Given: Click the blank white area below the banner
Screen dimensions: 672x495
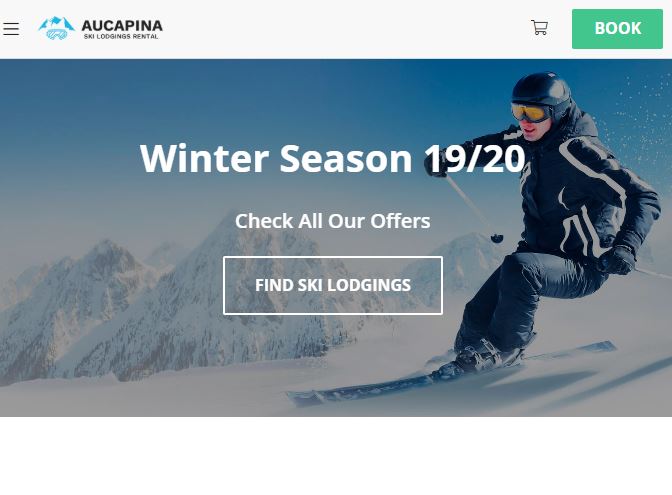Looking at the screenshot, I should 336,456.
